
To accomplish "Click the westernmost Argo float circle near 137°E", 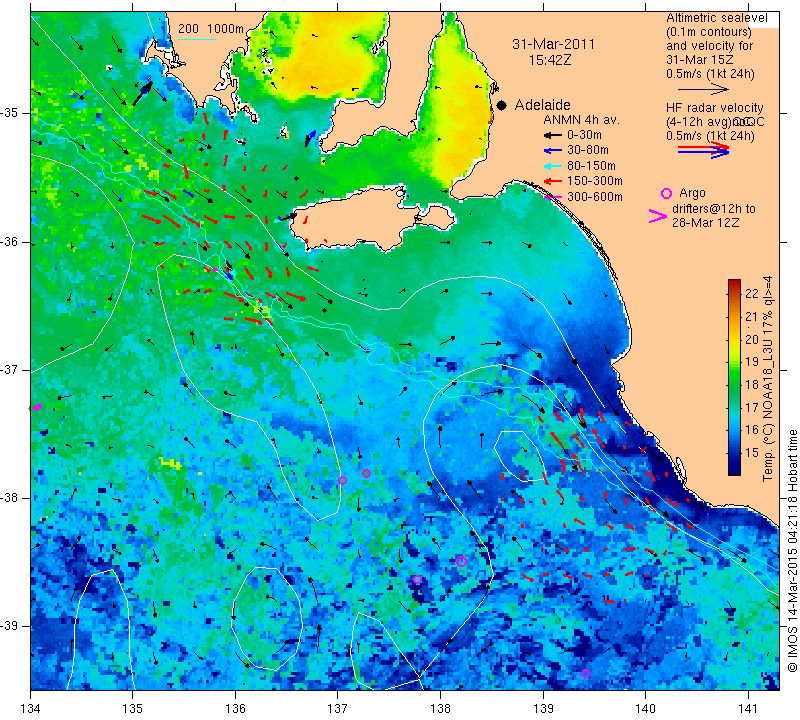I will [342, 480].
